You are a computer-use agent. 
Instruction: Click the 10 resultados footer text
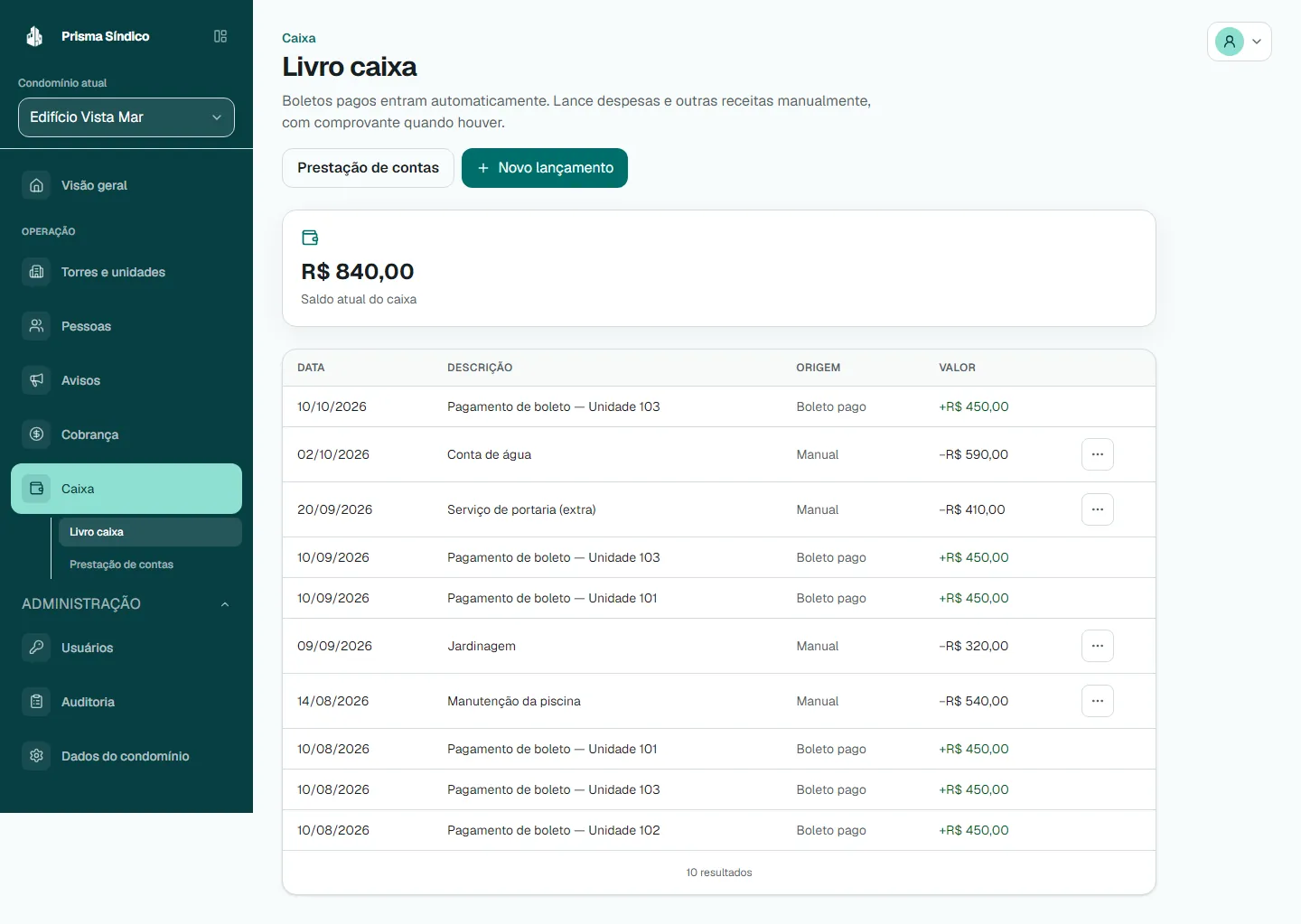pyautogui.click(x=719, y=873)
